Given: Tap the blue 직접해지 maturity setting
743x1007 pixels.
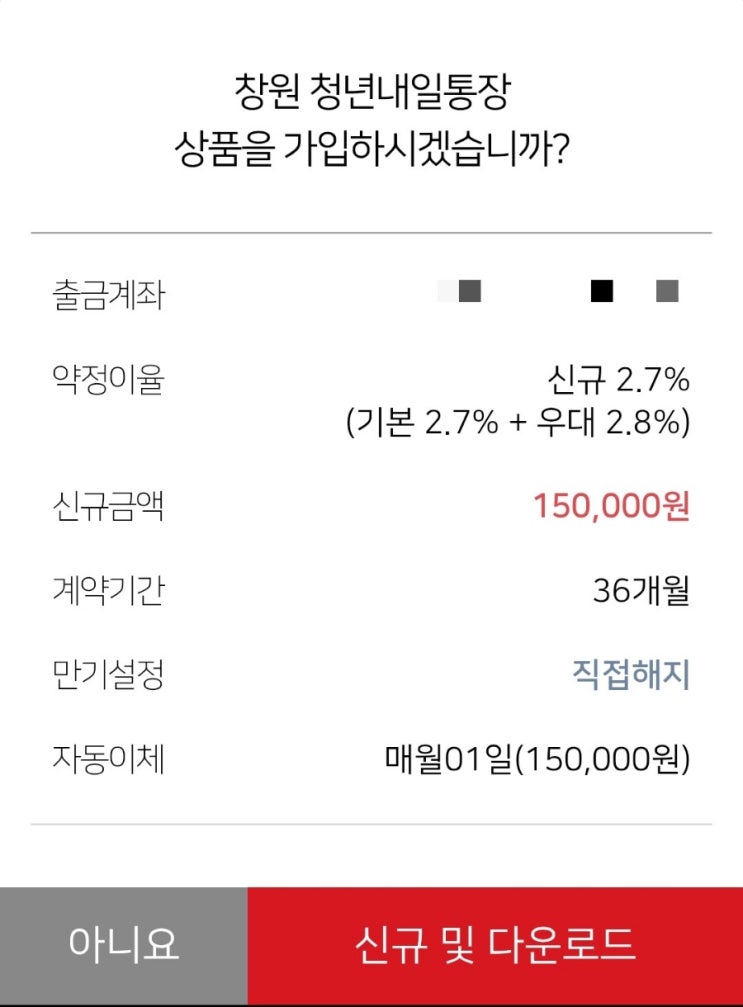Looking at the screenshot, I should [631, 674].
